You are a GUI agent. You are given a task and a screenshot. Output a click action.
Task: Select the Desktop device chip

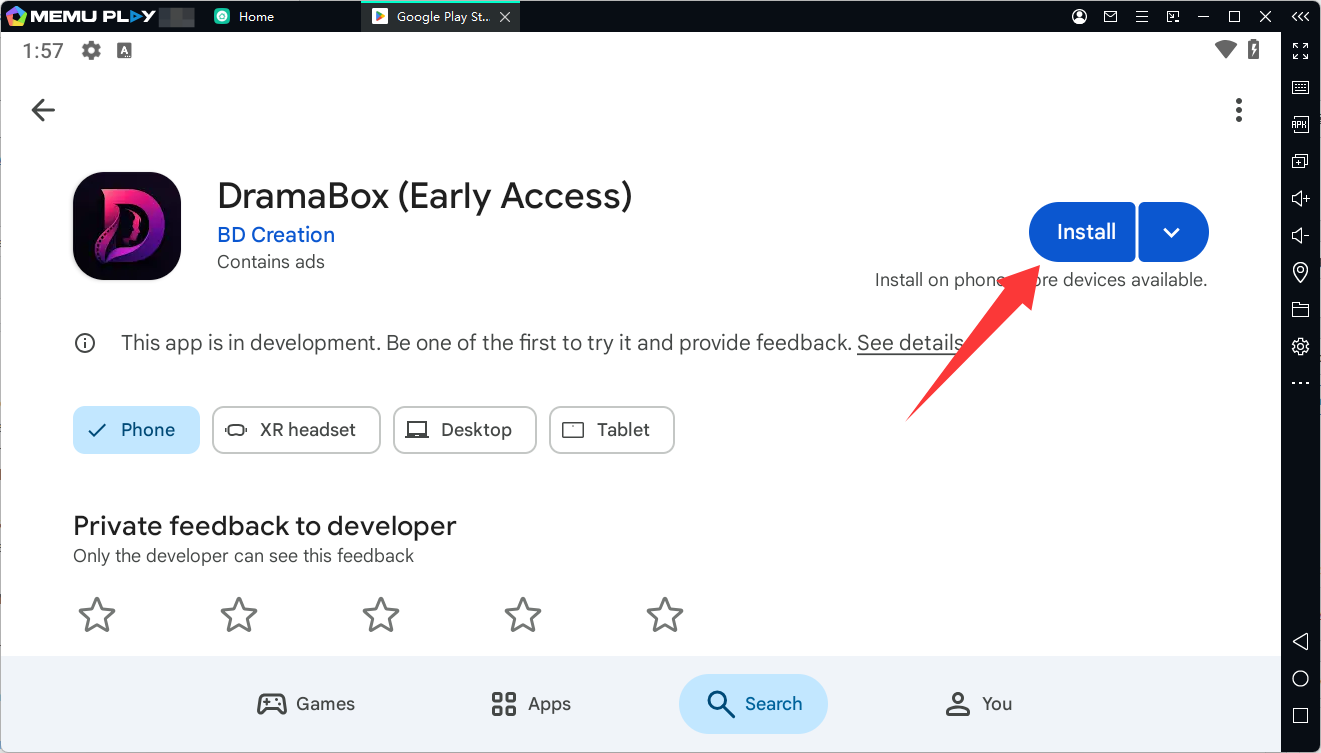pos(465,430)
